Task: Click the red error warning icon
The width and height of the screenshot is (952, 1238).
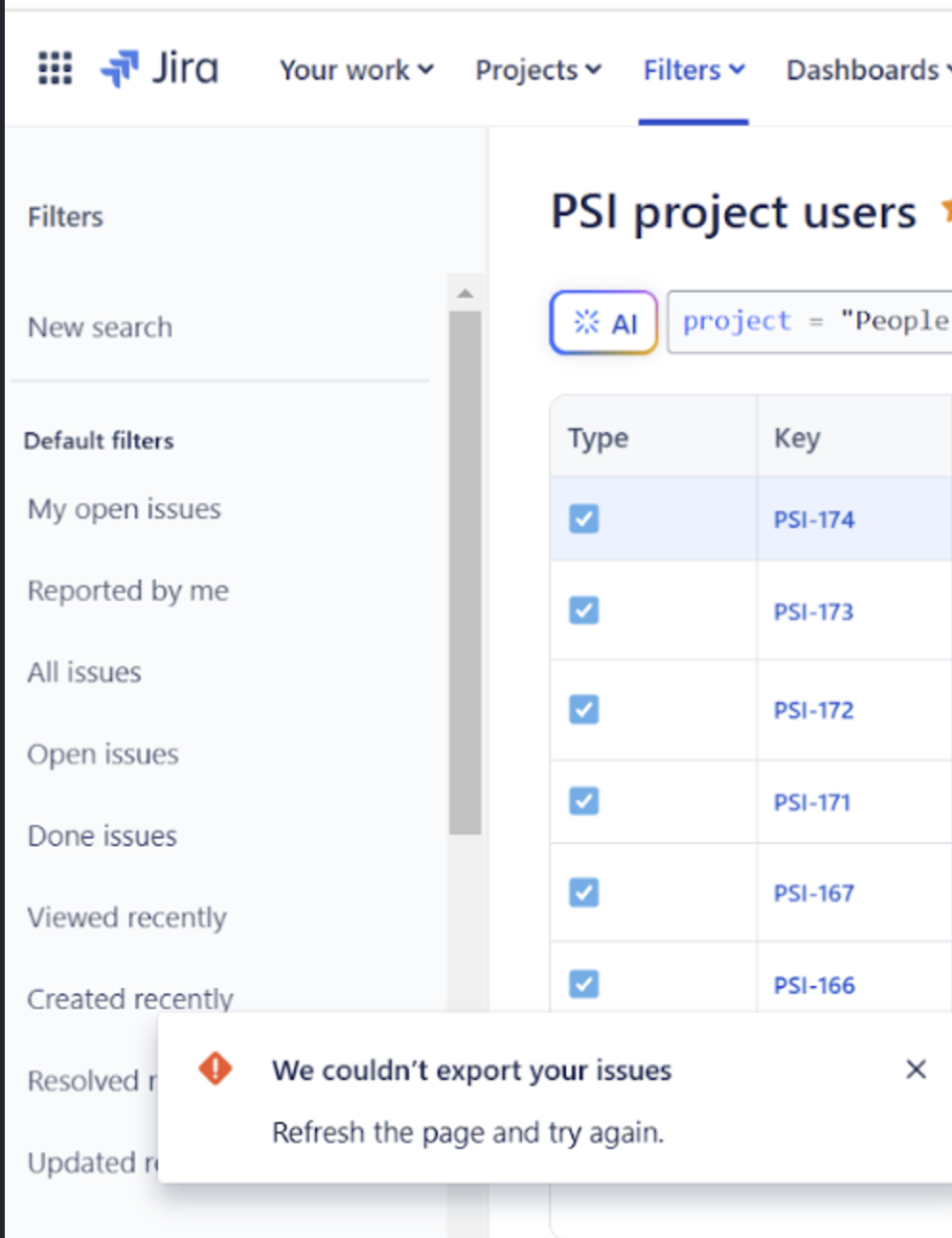Action: [215, 1067]
